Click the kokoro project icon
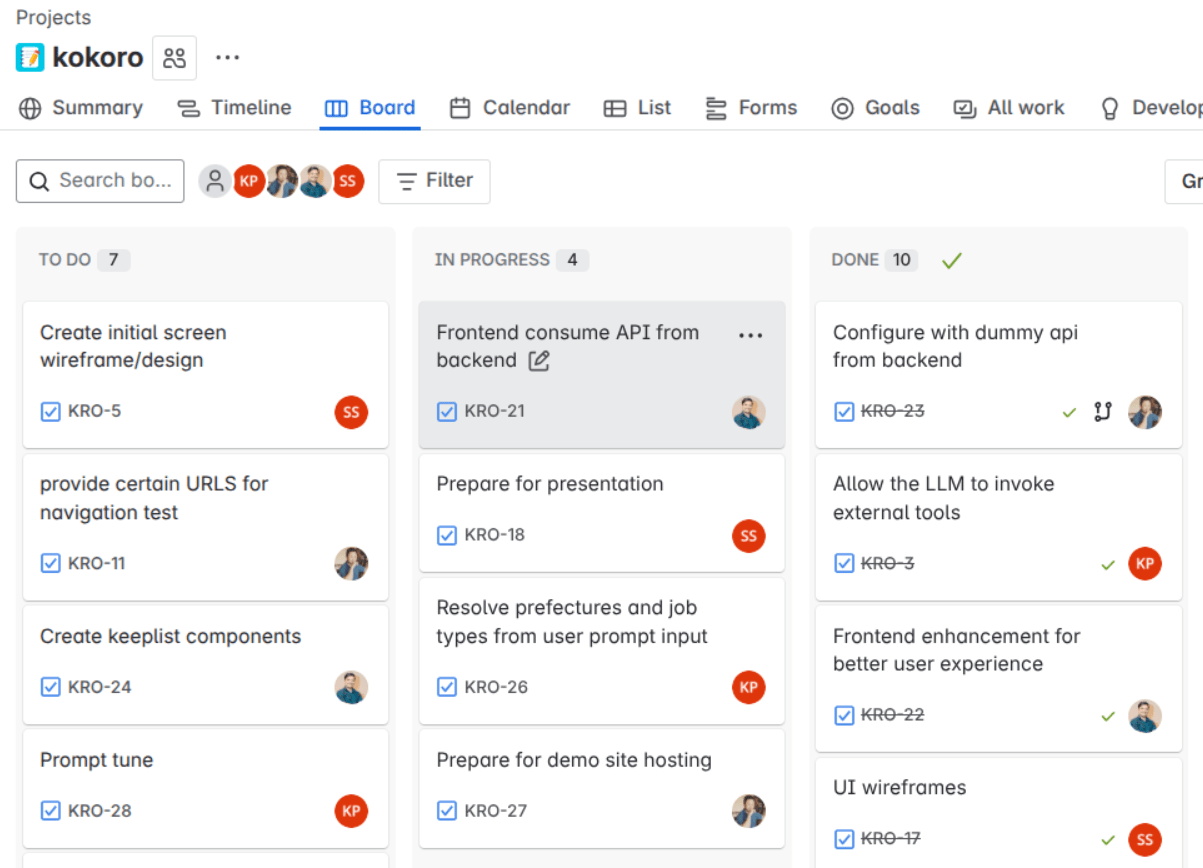 pyautogui.click(x=30, y=57)
